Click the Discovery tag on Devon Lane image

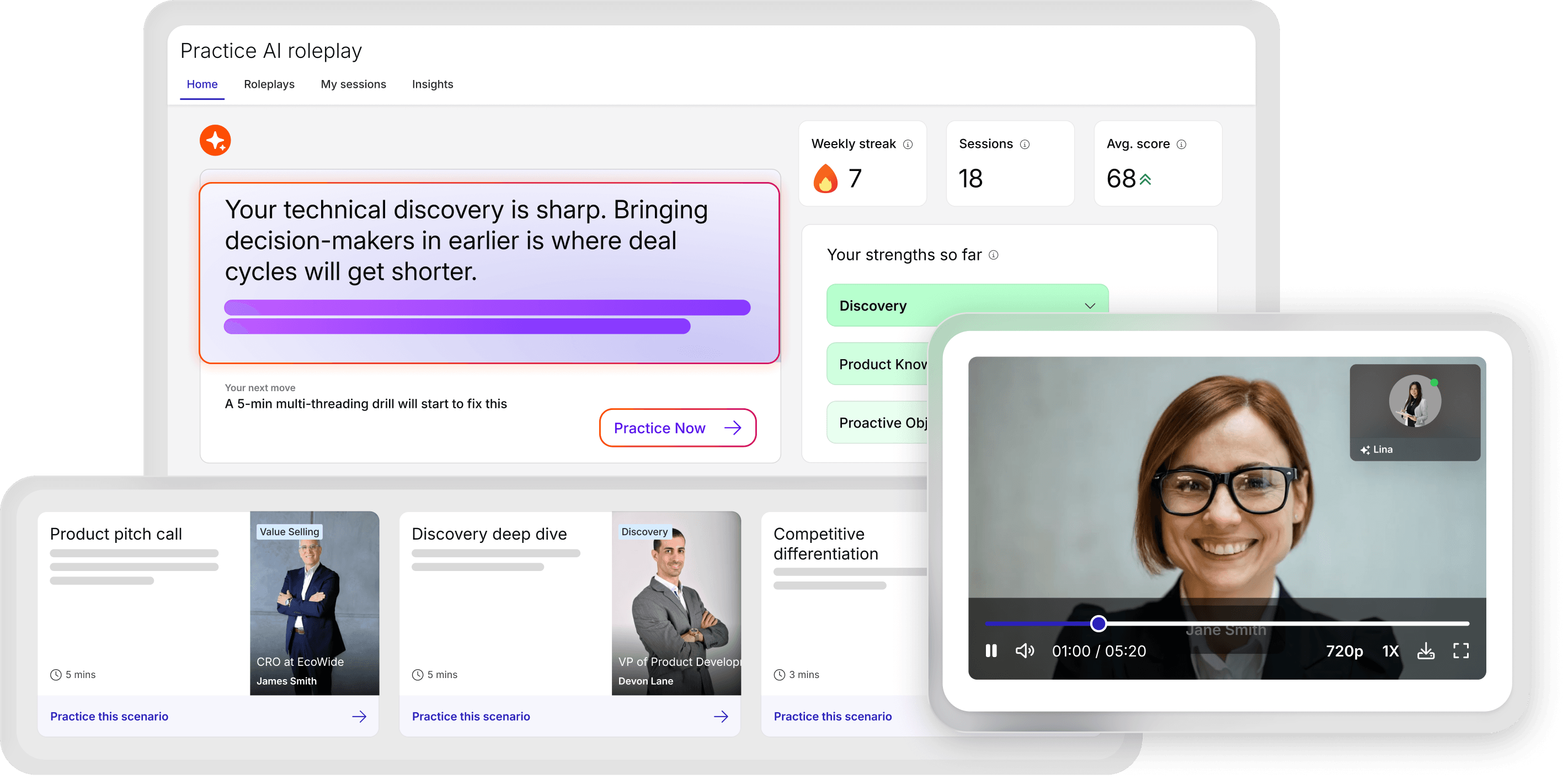click(644, 531)
